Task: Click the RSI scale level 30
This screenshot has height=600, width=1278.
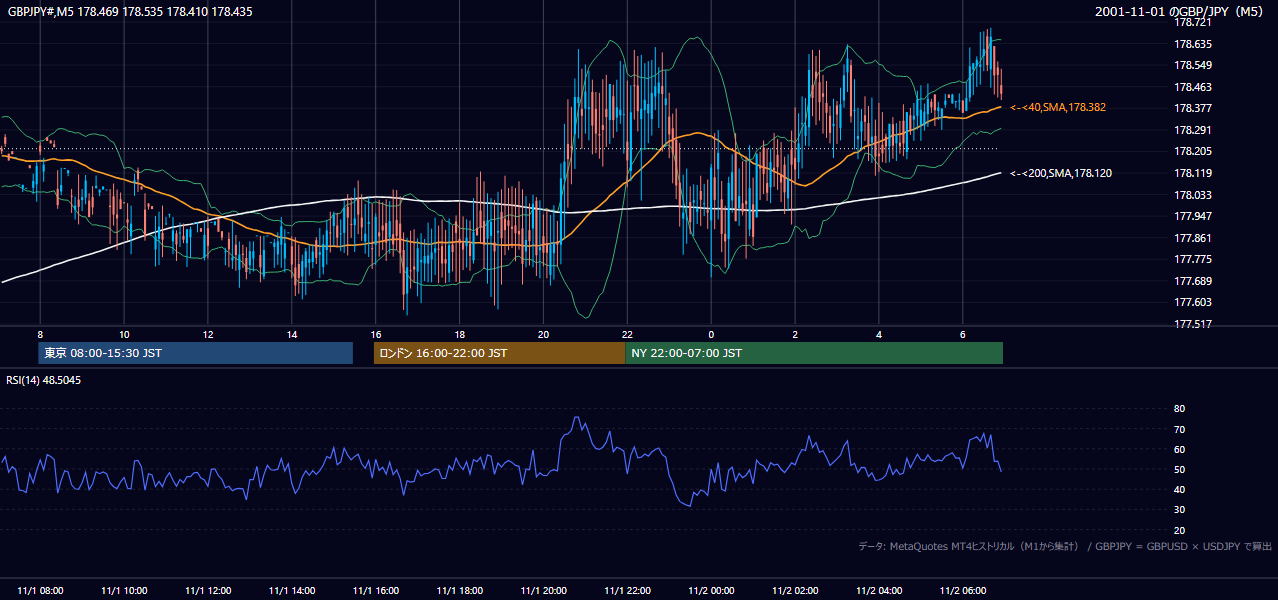Action: (x=1179, y=510)
